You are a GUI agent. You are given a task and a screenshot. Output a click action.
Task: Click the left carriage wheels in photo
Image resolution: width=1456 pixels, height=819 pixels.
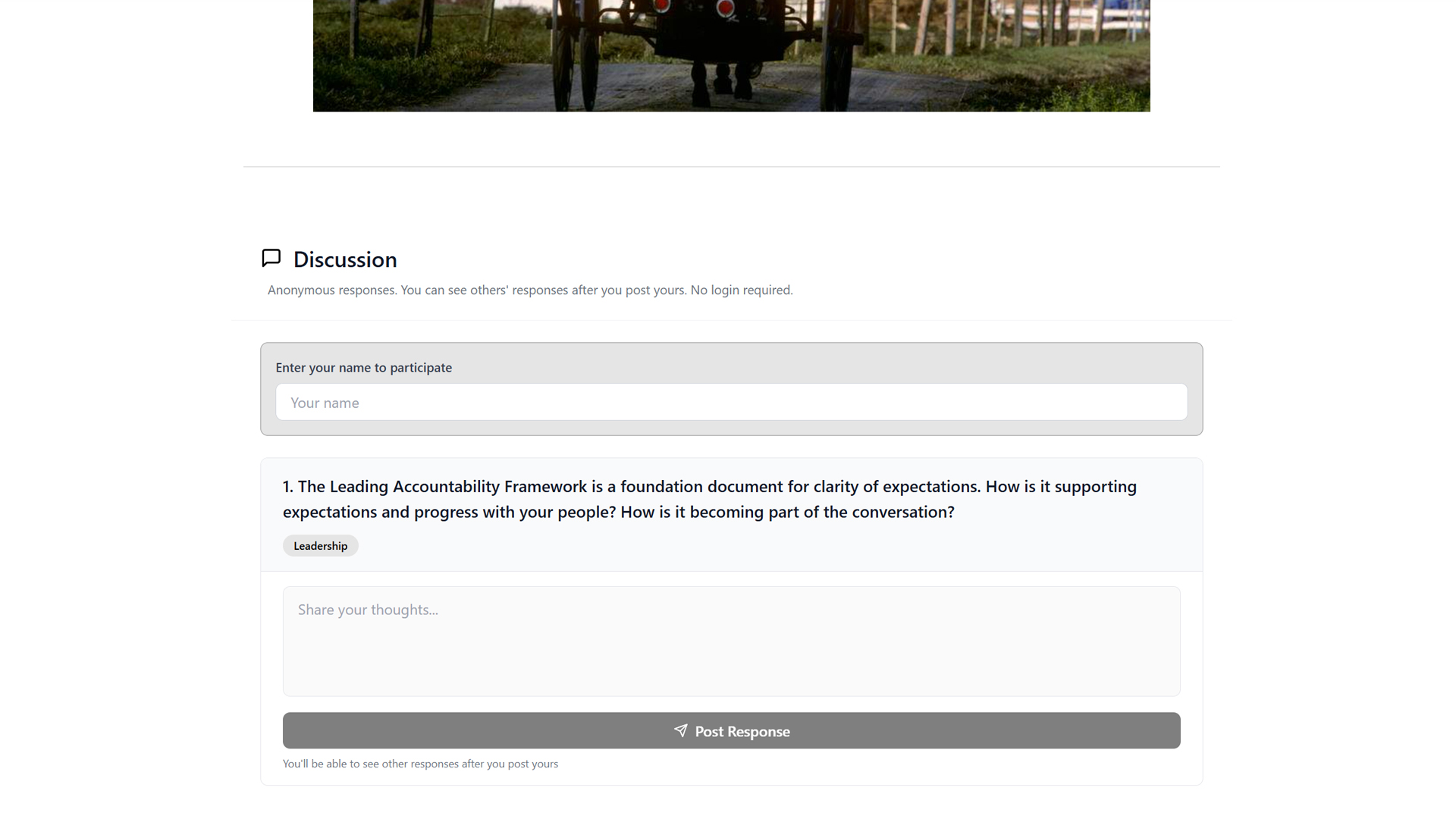tap(576, 64)
